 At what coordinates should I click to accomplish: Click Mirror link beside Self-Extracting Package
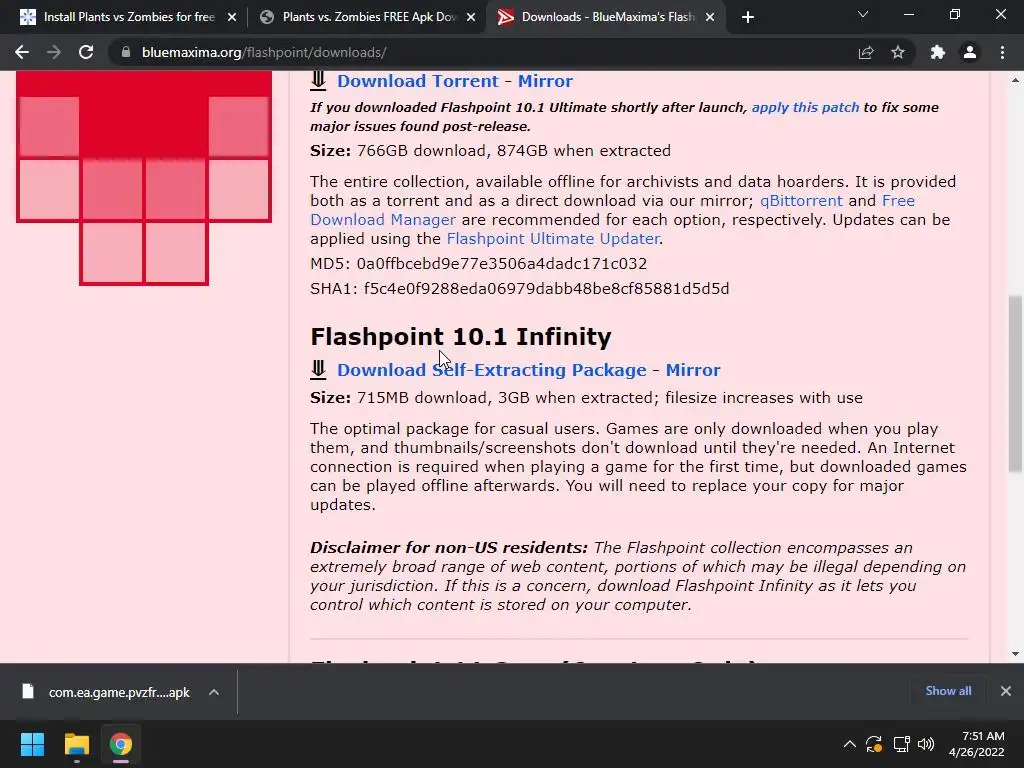pos(693,370)
